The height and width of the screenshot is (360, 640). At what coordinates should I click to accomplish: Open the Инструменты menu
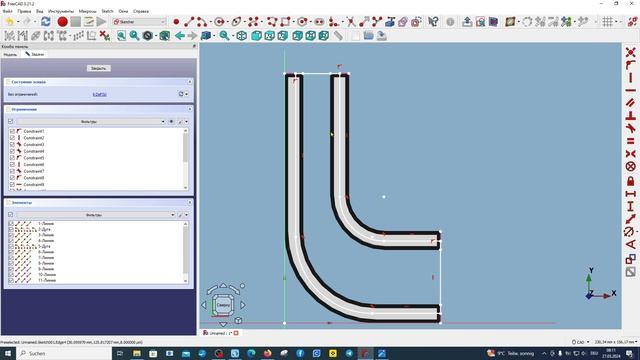[61, 11]
